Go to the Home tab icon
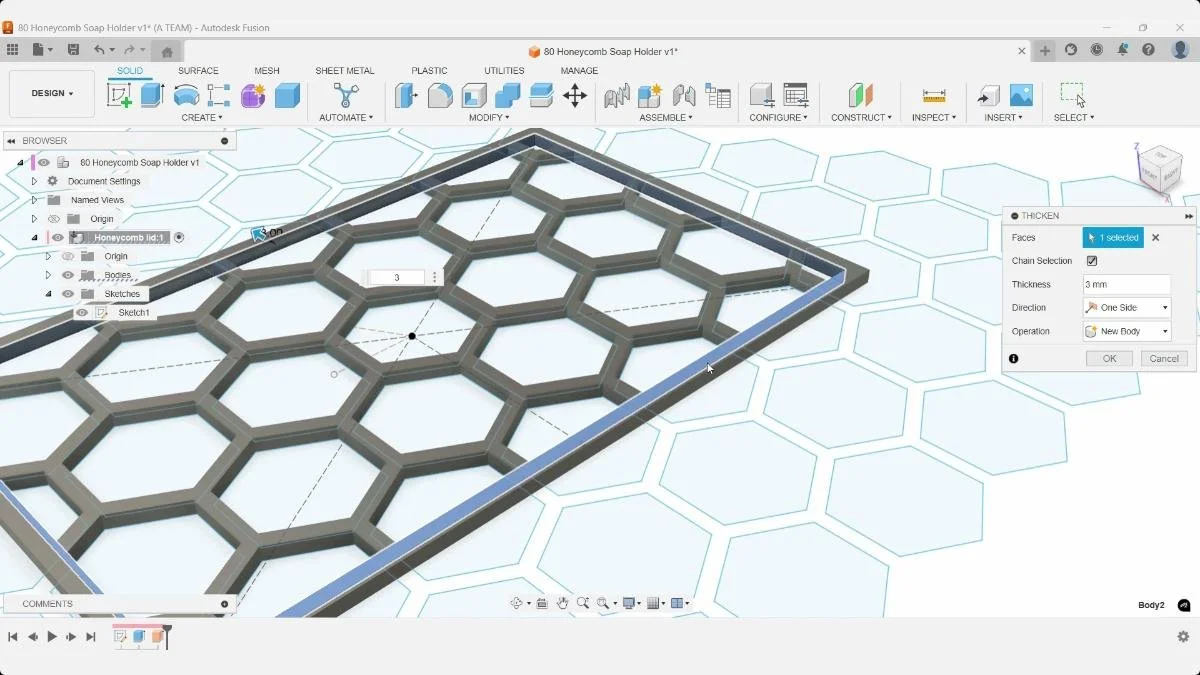 pyautogui.click(x=167, y=52)
